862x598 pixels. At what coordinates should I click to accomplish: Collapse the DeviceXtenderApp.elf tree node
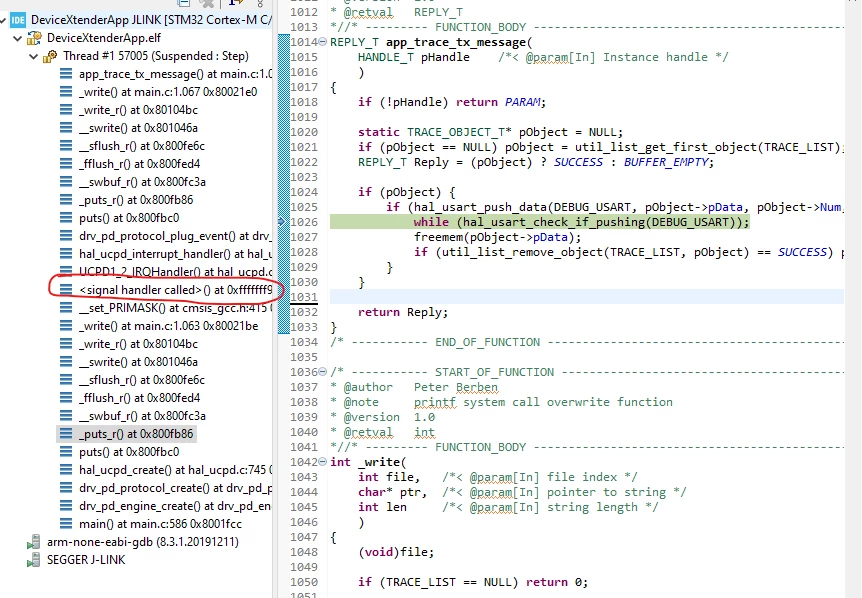(x=18, y=38)
